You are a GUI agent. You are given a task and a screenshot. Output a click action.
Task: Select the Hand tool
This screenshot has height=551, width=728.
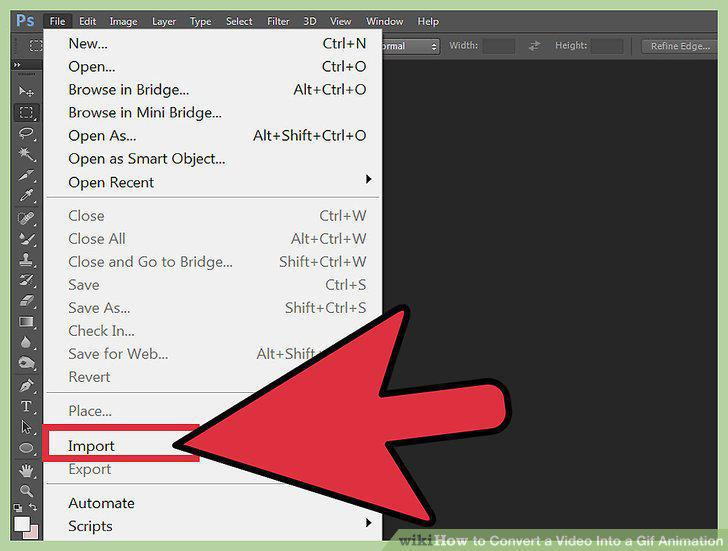(26, 471)
